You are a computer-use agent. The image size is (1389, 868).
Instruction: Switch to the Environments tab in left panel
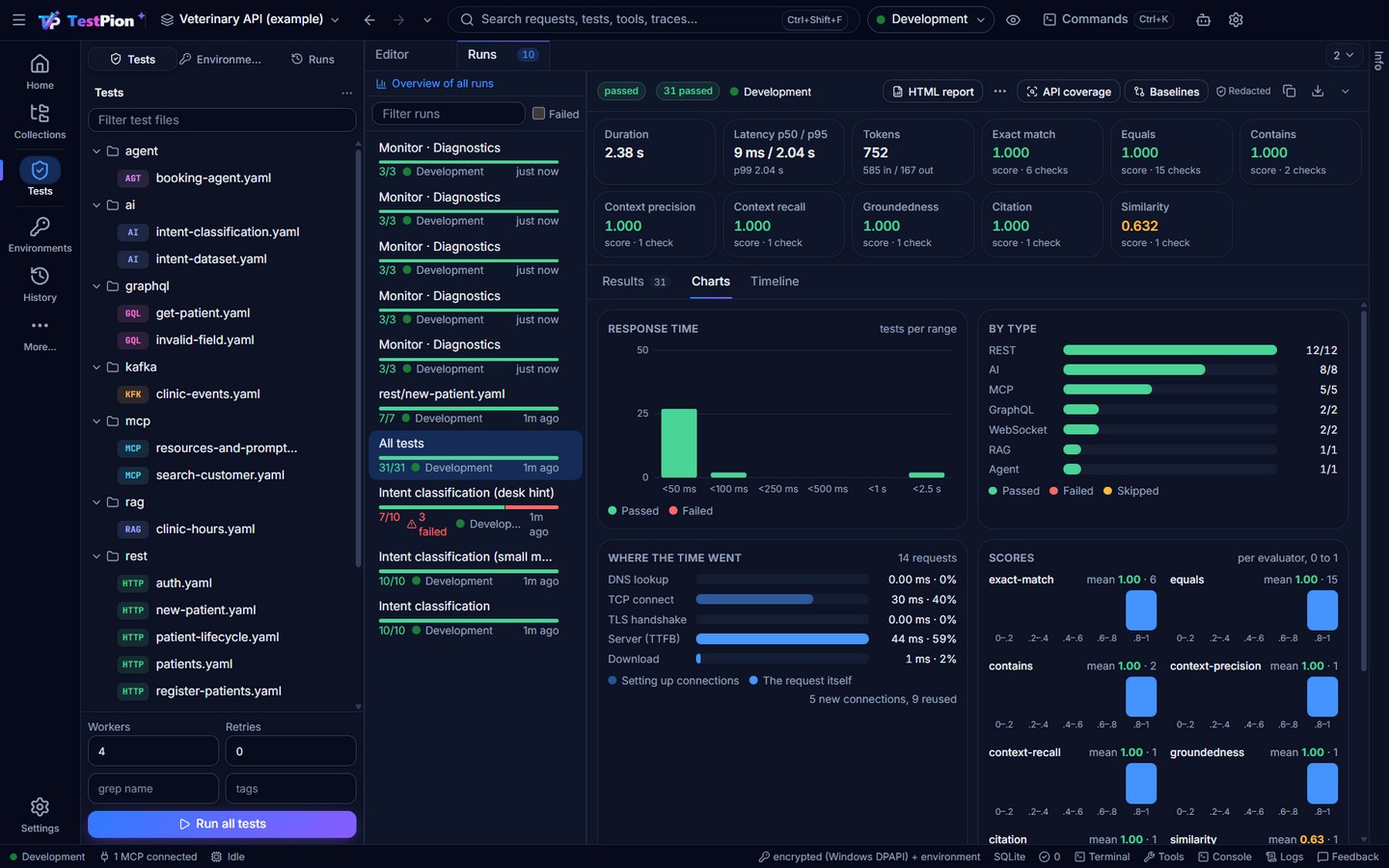(x=220, y=59)
